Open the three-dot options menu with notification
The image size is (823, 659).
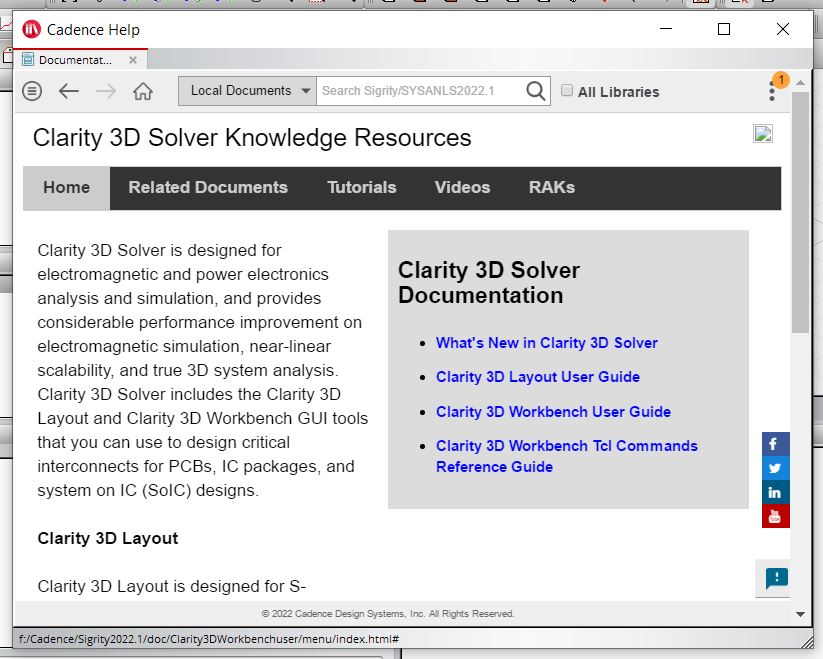tap(772, 91)
